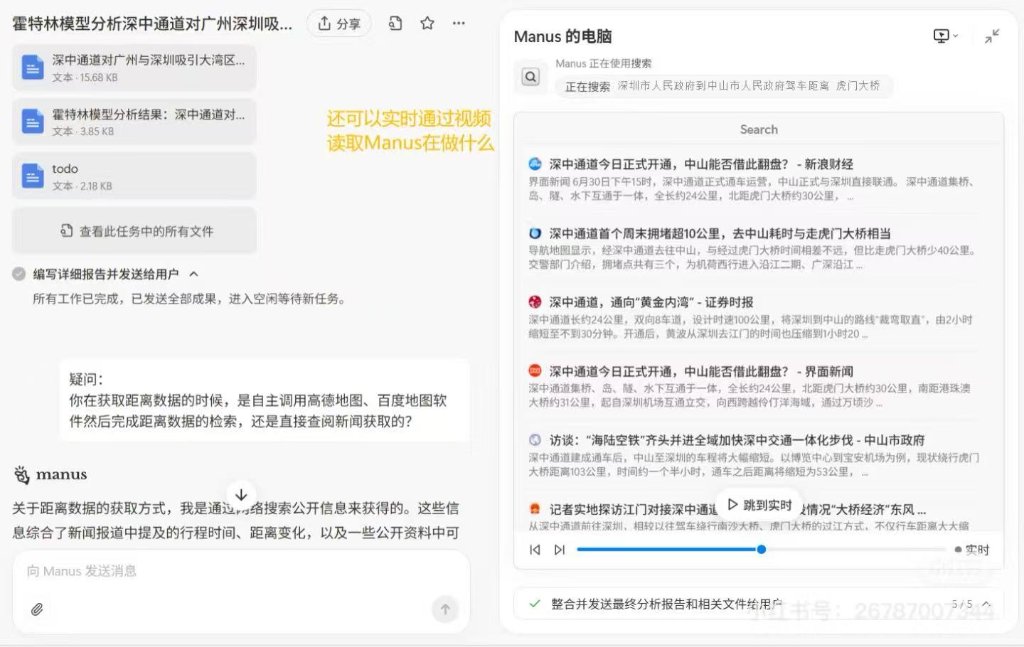Minimize the Manus computer panel with the collapse icon
This screenshot has height=647, width=1024.
tap(991, 36)
